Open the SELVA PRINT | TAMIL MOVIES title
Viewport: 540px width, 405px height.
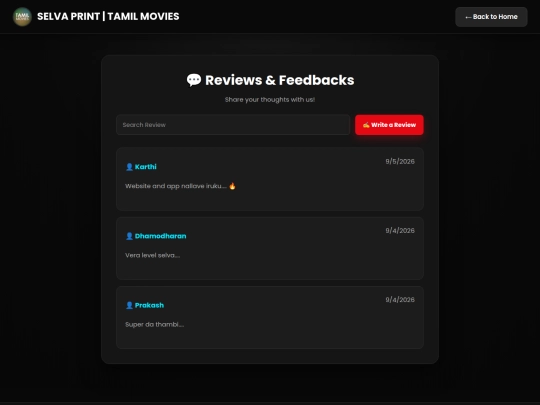108,17
